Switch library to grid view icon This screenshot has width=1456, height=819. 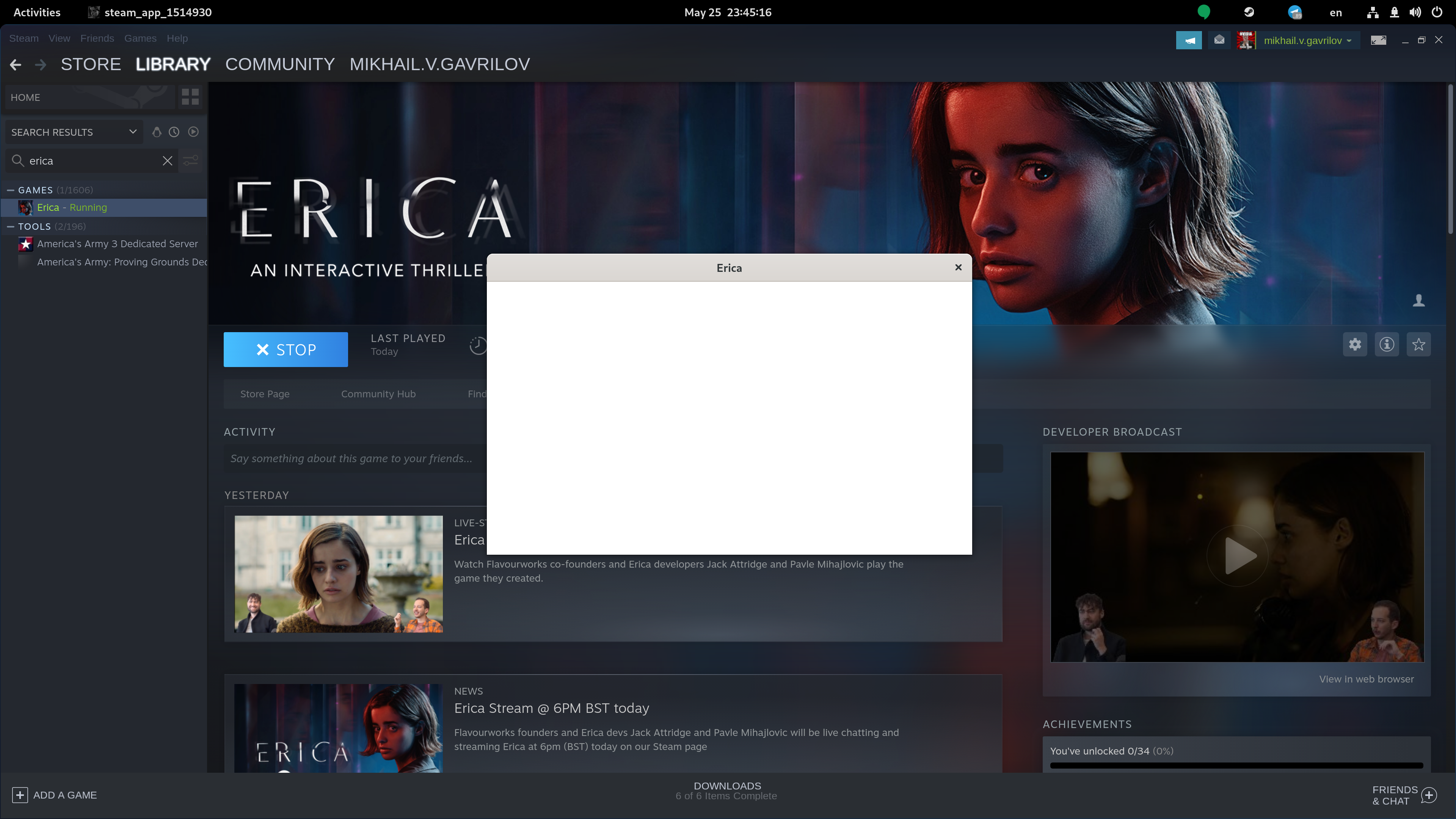[x=190, y=97]
